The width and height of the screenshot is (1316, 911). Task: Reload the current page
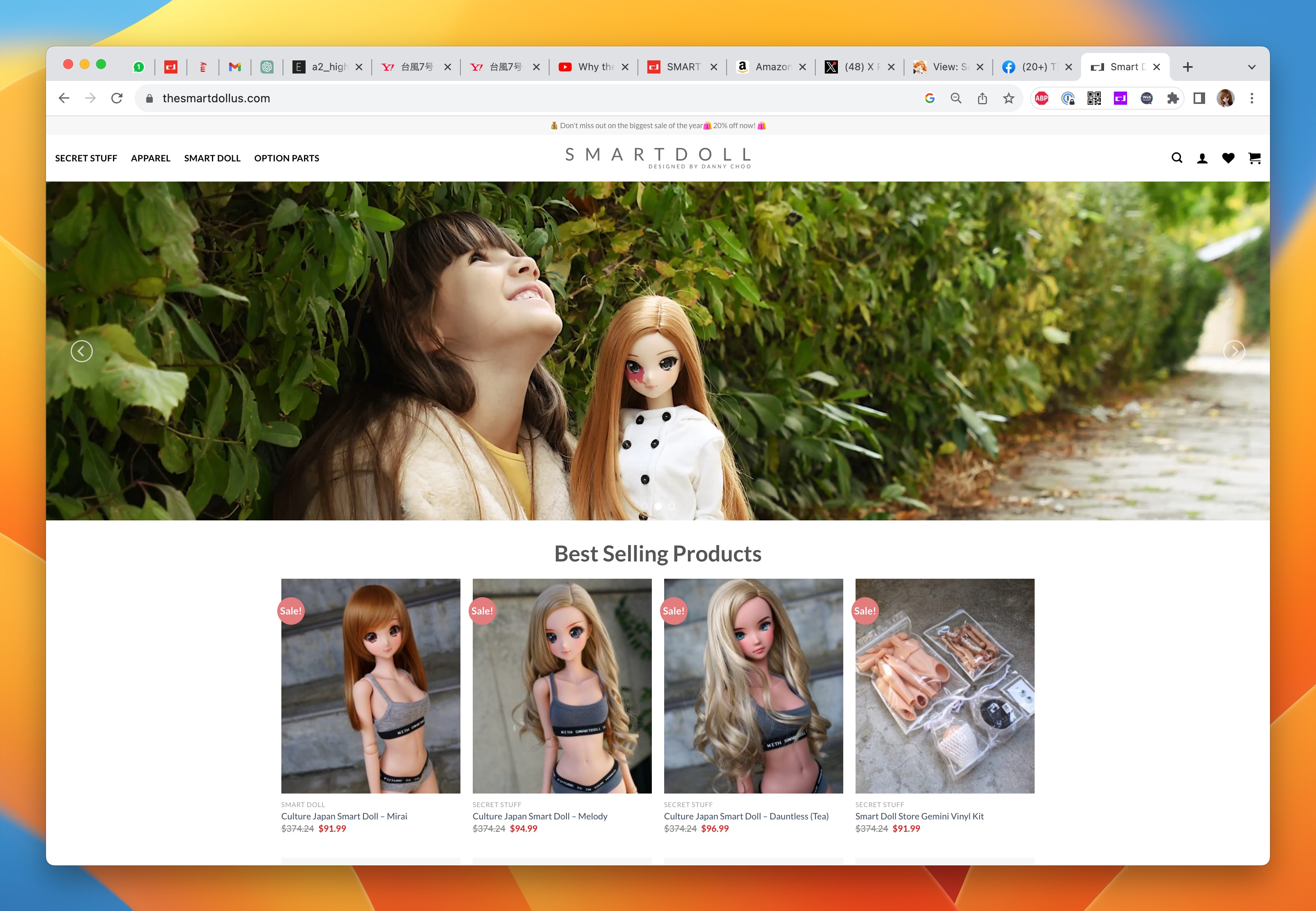coord(117,98)
